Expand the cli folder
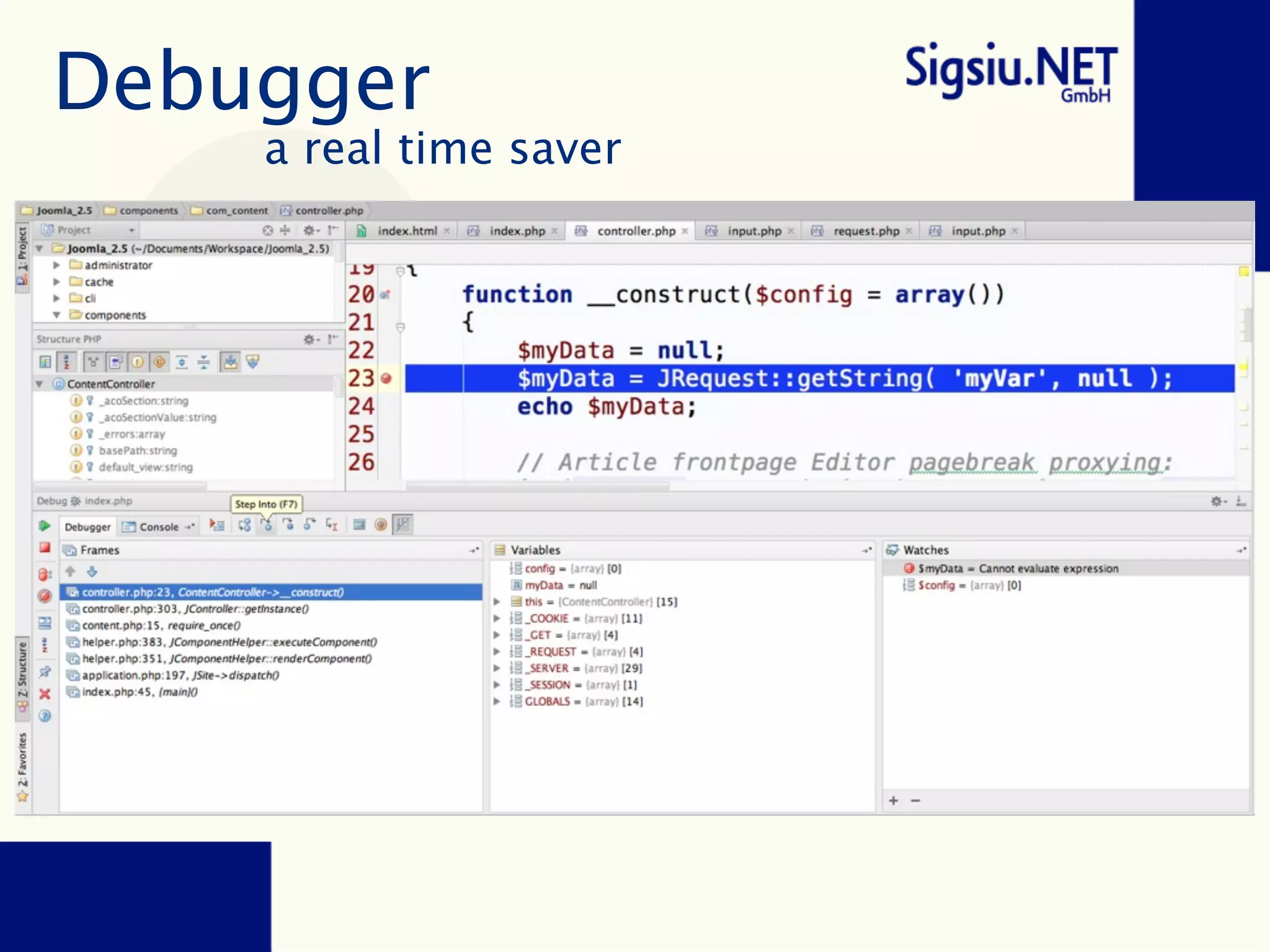 point(56,299)
